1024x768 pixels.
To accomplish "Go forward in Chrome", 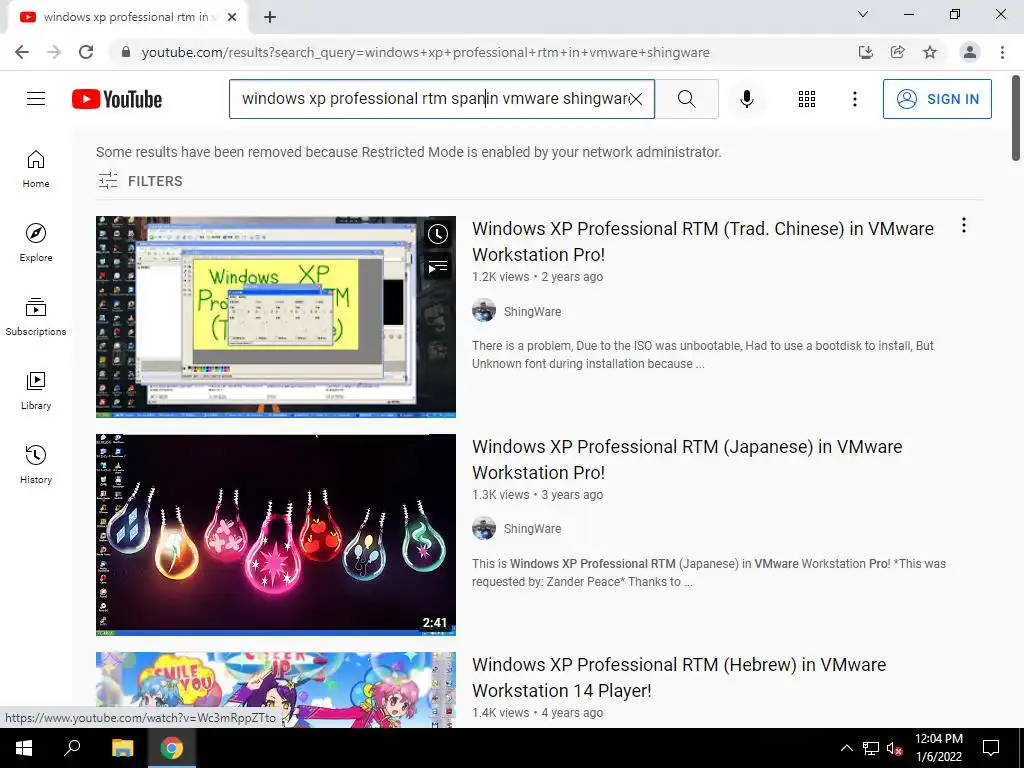I will [x=54, y=52].
